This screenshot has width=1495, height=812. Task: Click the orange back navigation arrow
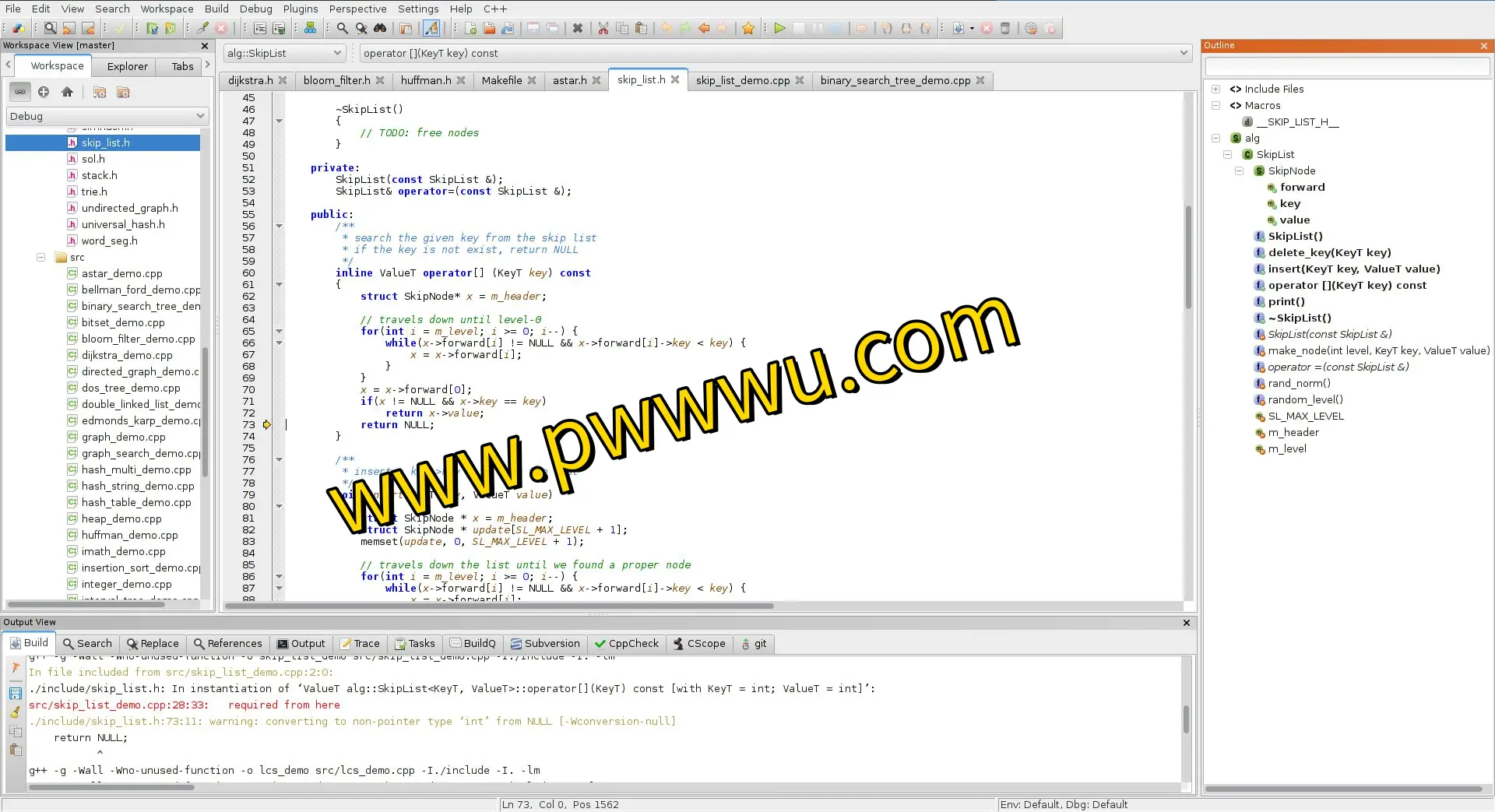coord(704,29)
